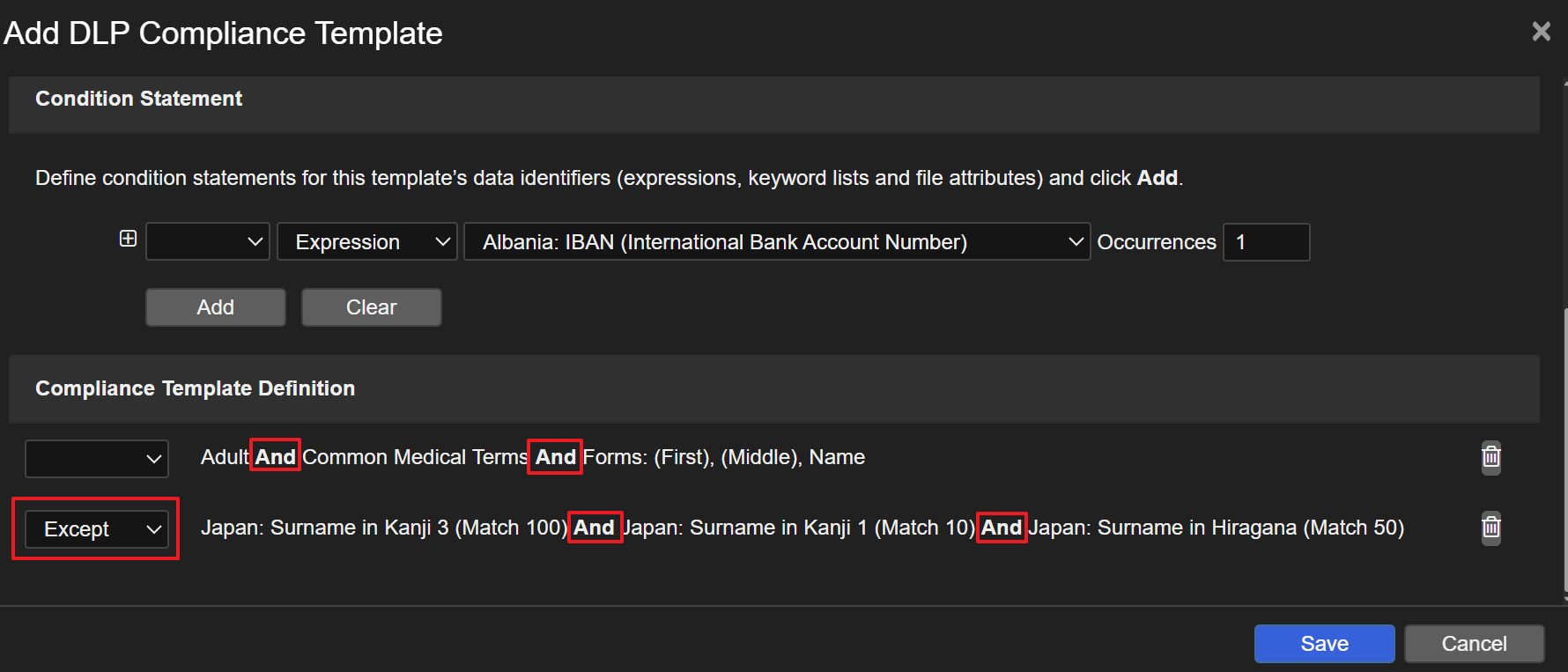Delete the Japan Surname definition row

(1490, 528)
